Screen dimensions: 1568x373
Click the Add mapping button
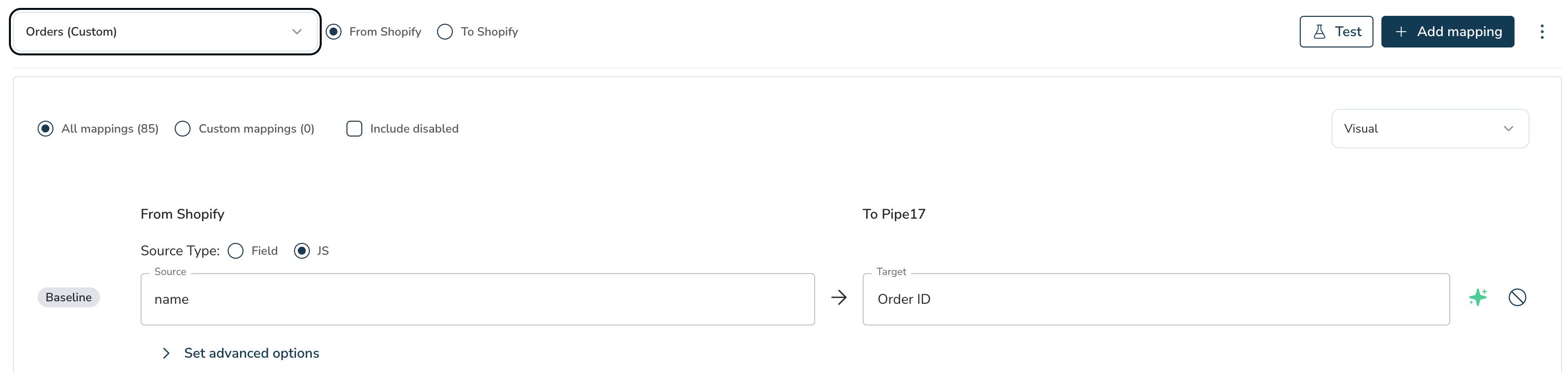[1447, 32]
